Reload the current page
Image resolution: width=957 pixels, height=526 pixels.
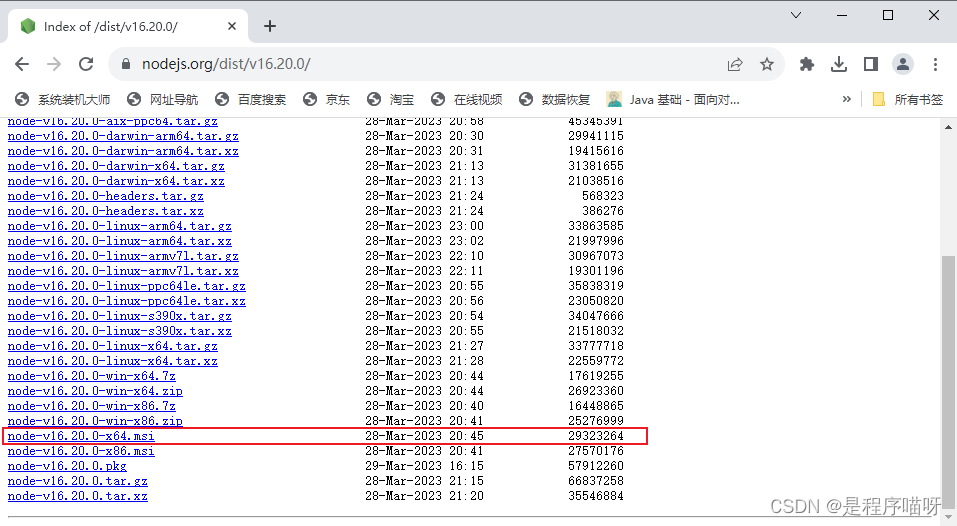point(86,64)
